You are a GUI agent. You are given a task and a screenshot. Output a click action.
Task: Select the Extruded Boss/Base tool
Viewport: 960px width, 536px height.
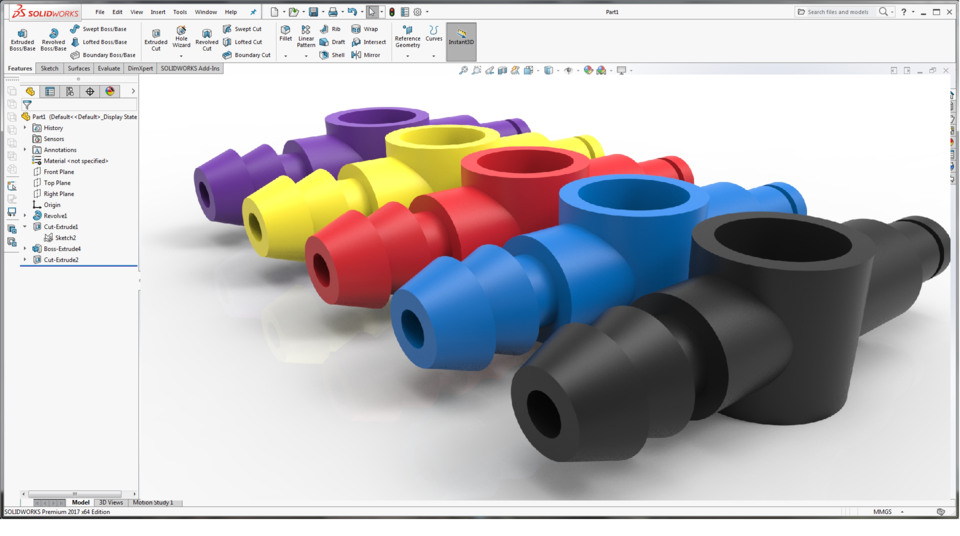(22, 40)
